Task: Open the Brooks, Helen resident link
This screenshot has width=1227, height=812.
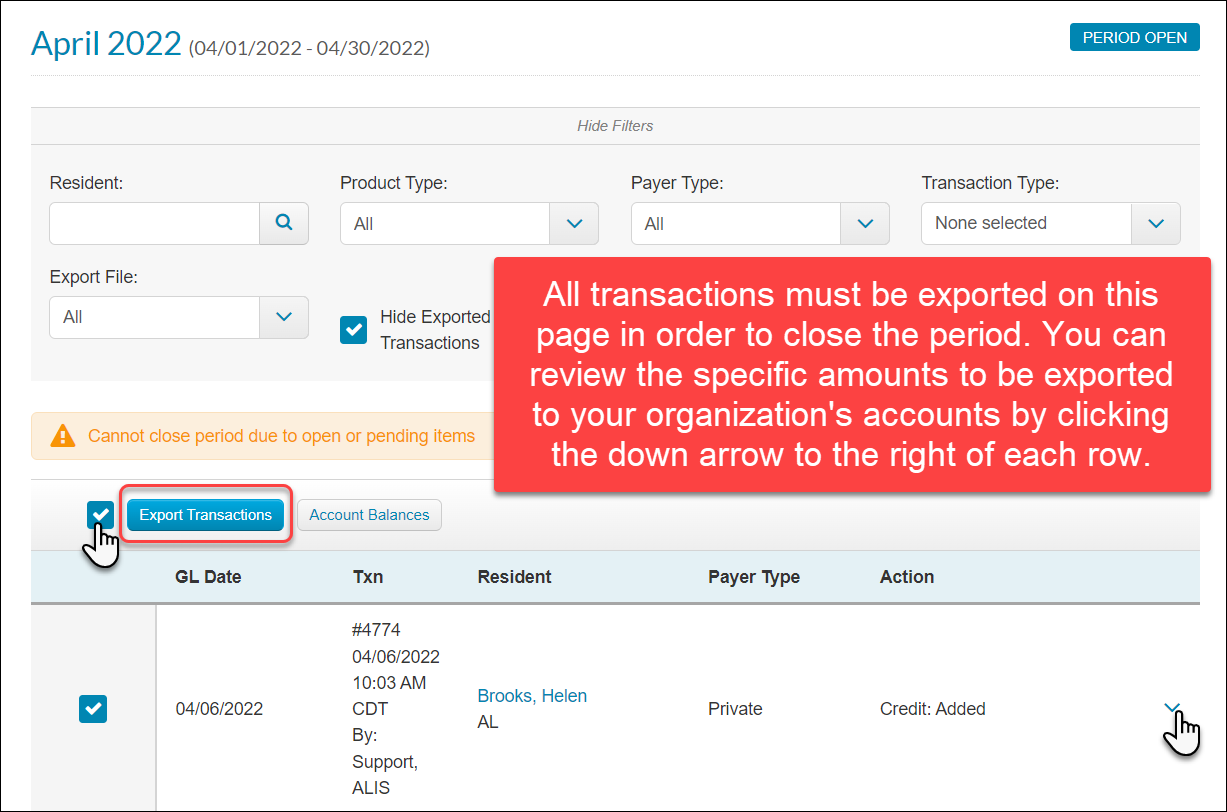Action: point(532,696)
